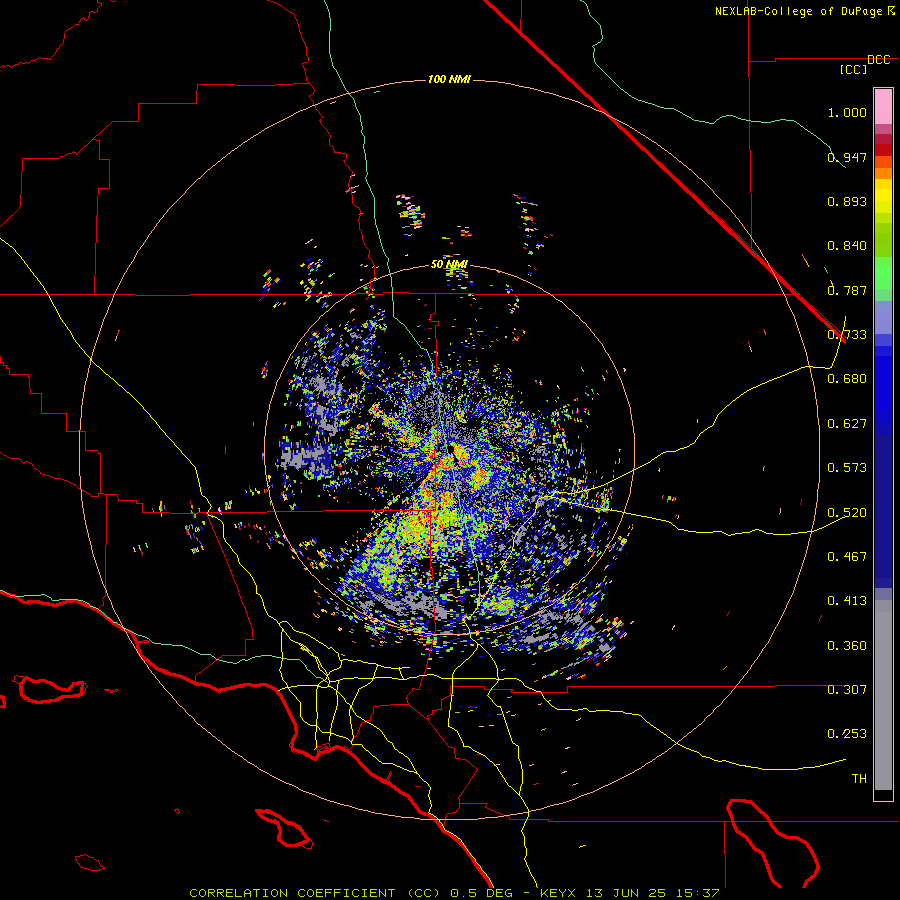Screen dimensions: 900x900
Task: Click the 0.787 color scale label
Action: pos(847,290)
